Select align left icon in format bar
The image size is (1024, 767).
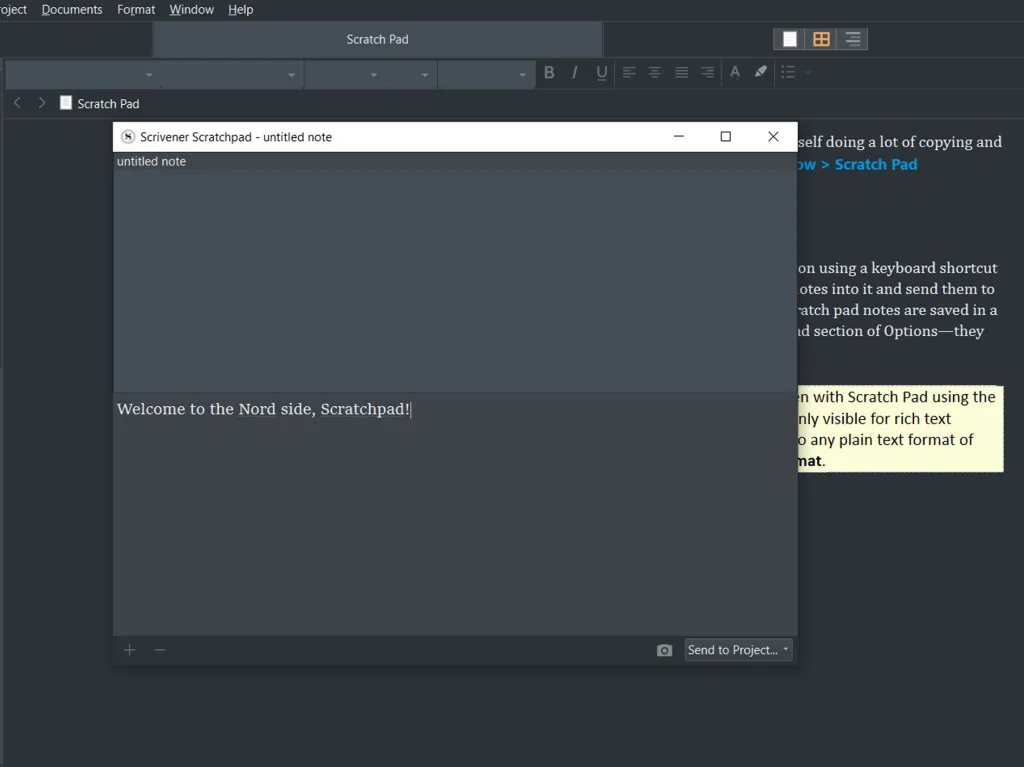[628, 72]
